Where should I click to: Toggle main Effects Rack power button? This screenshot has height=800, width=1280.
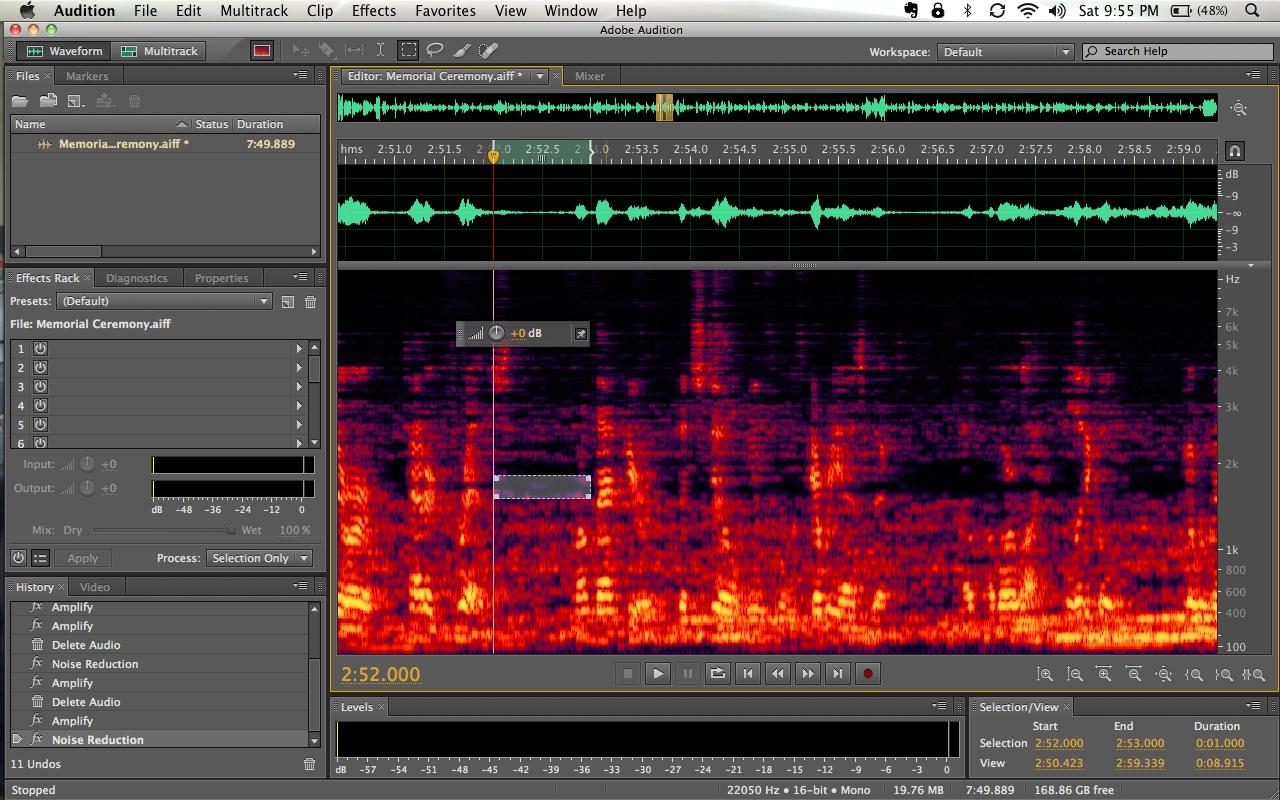point(18,558)
